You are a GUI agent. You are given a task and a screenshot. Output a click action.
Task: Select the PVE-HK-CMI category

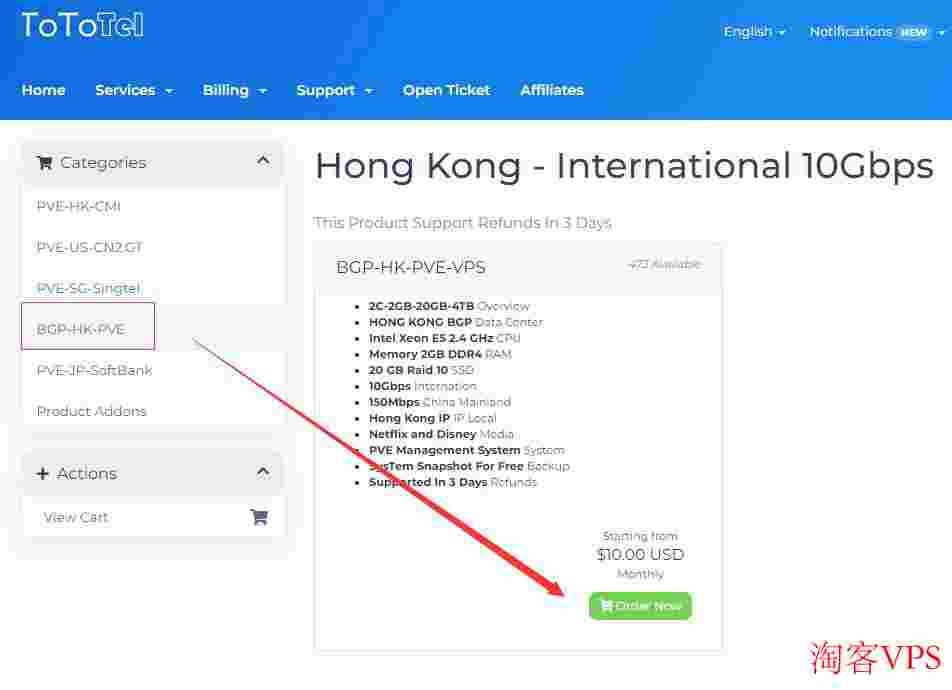[x=153, y=207]
